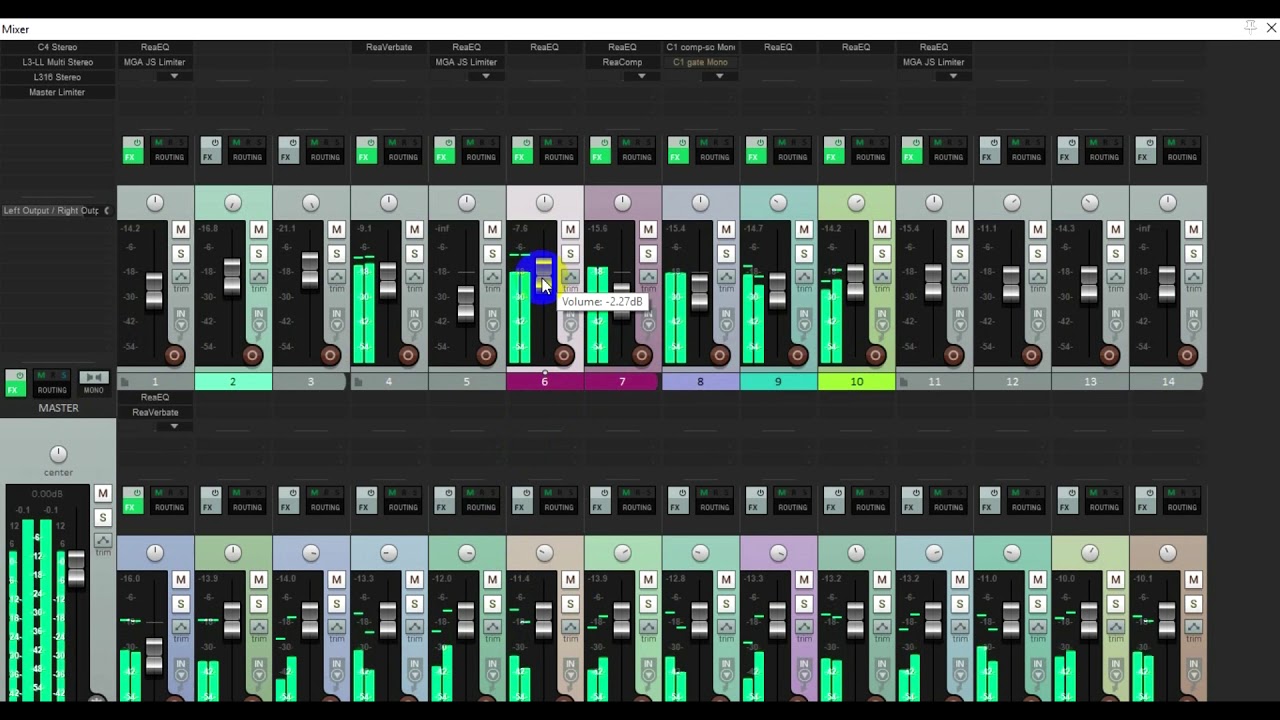Bypass FX using track 1's power icon

[x=137, y=143]
